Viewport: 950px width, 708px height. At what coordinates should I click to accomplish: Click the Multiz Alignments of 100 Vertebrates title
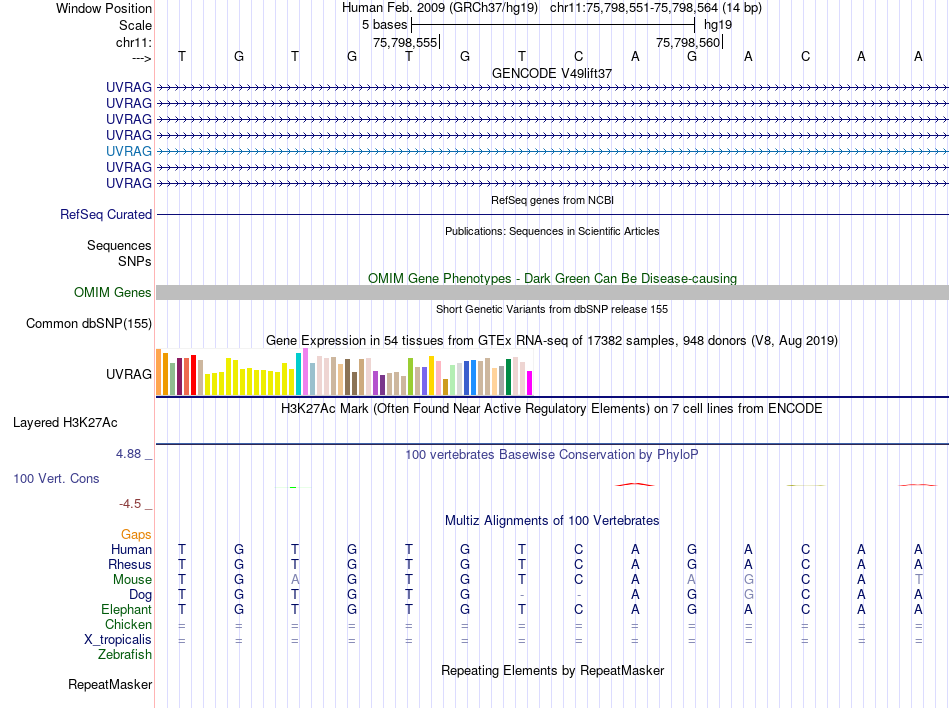click(x=552, y=520)
